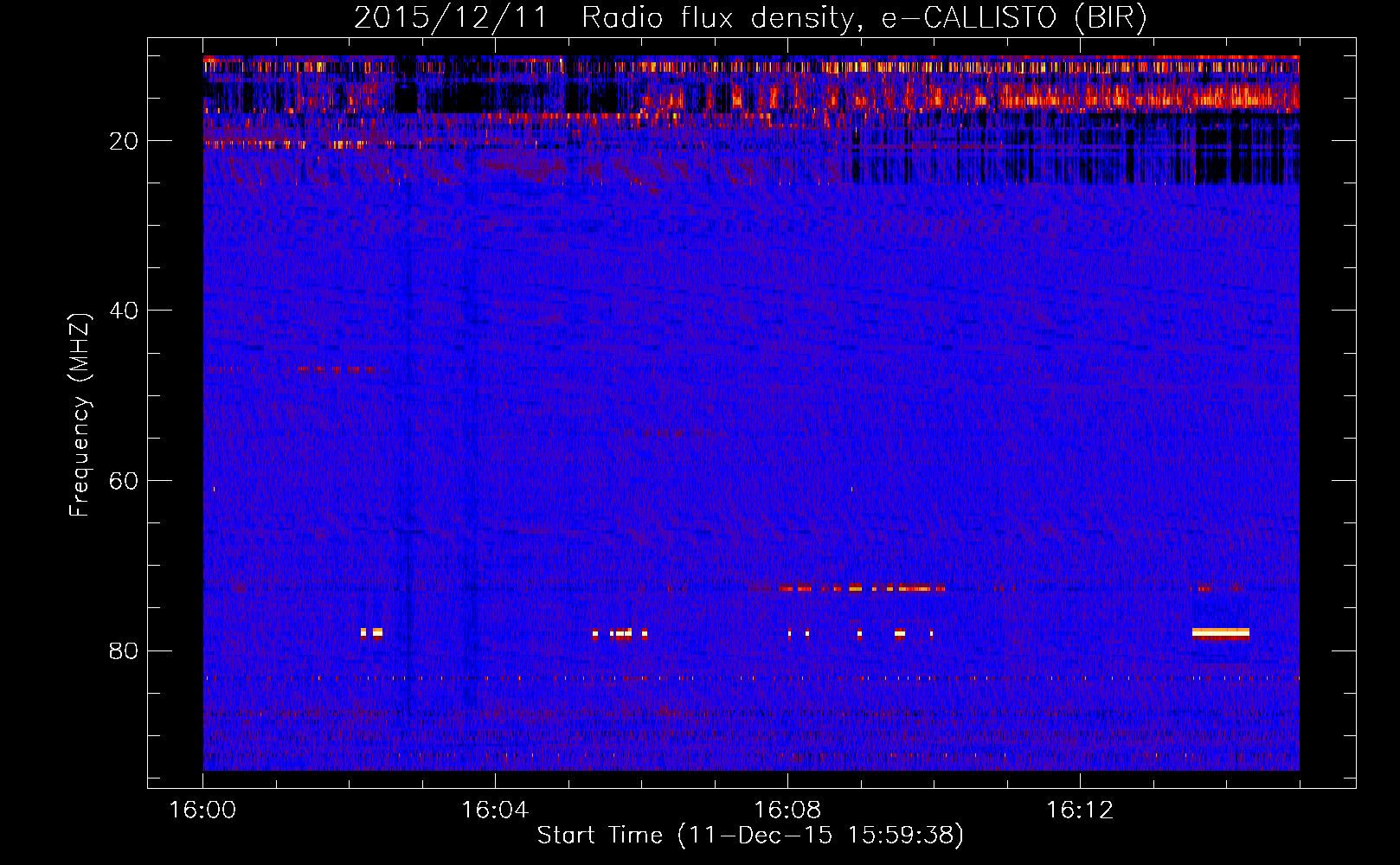Click the '20' frequency tick label
The image size is (1400, 865).
(125, 141)
